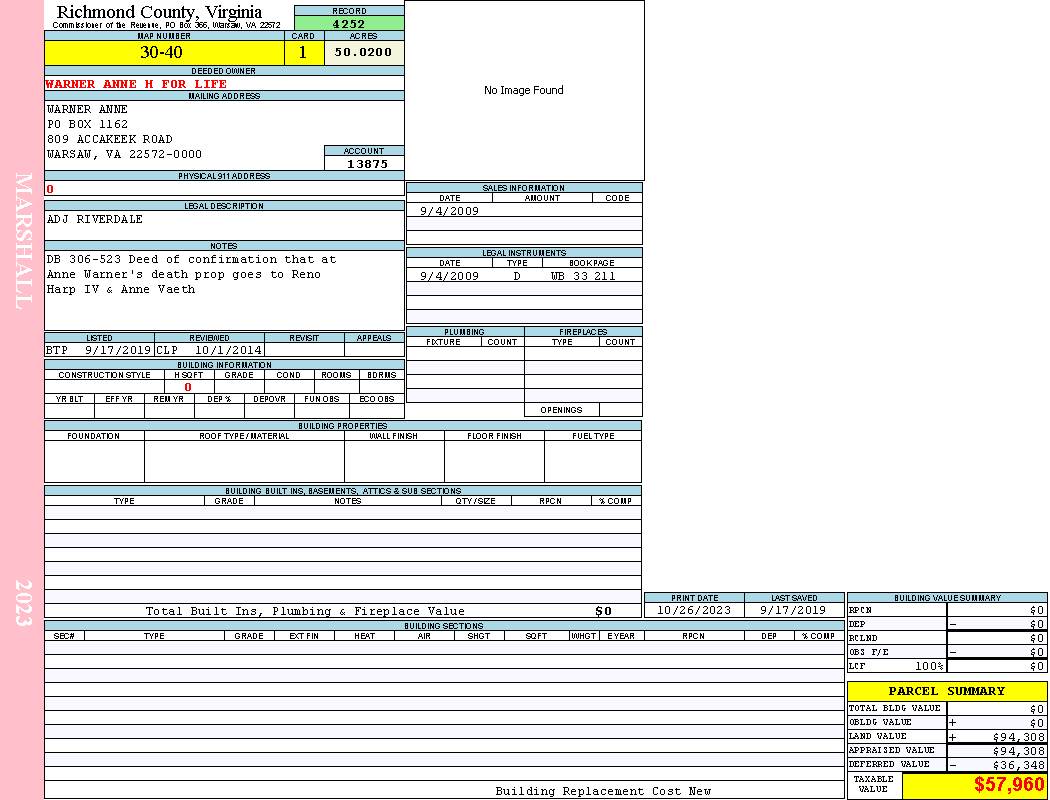Click the LTF 100% percentage
This screenshot has height=800, width=1050.
click(x=929, y=666)
